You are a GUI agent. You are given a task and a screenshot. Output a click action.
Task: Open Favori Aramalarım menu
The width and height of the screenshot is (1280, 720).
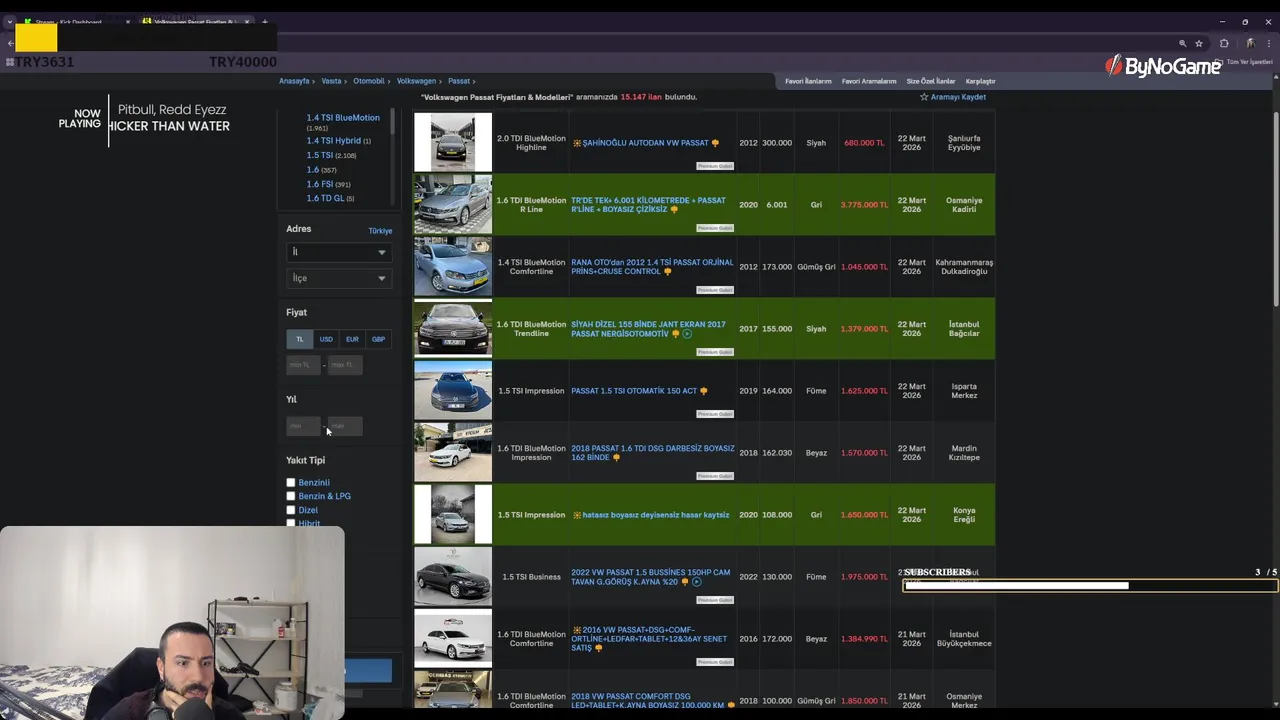[x=869, y=81]
